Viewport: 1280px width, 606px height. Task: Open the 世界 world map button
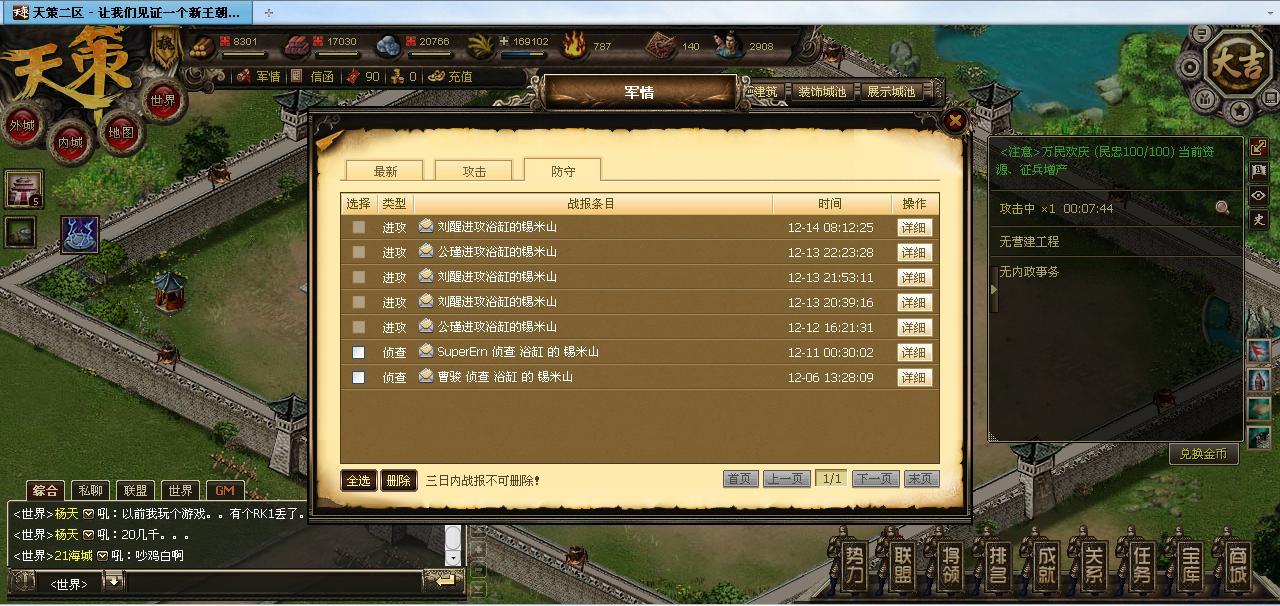(x=162, y=100)
